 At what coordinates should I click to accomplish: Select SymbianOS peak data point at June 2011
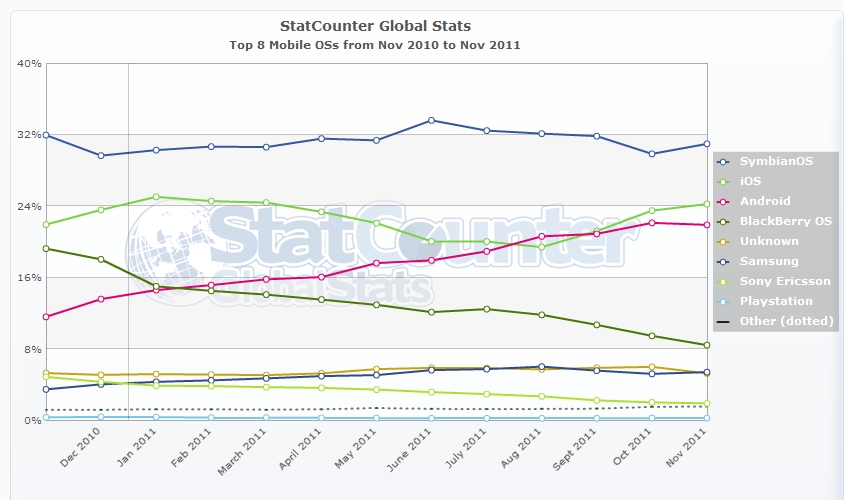click(431, 120)
